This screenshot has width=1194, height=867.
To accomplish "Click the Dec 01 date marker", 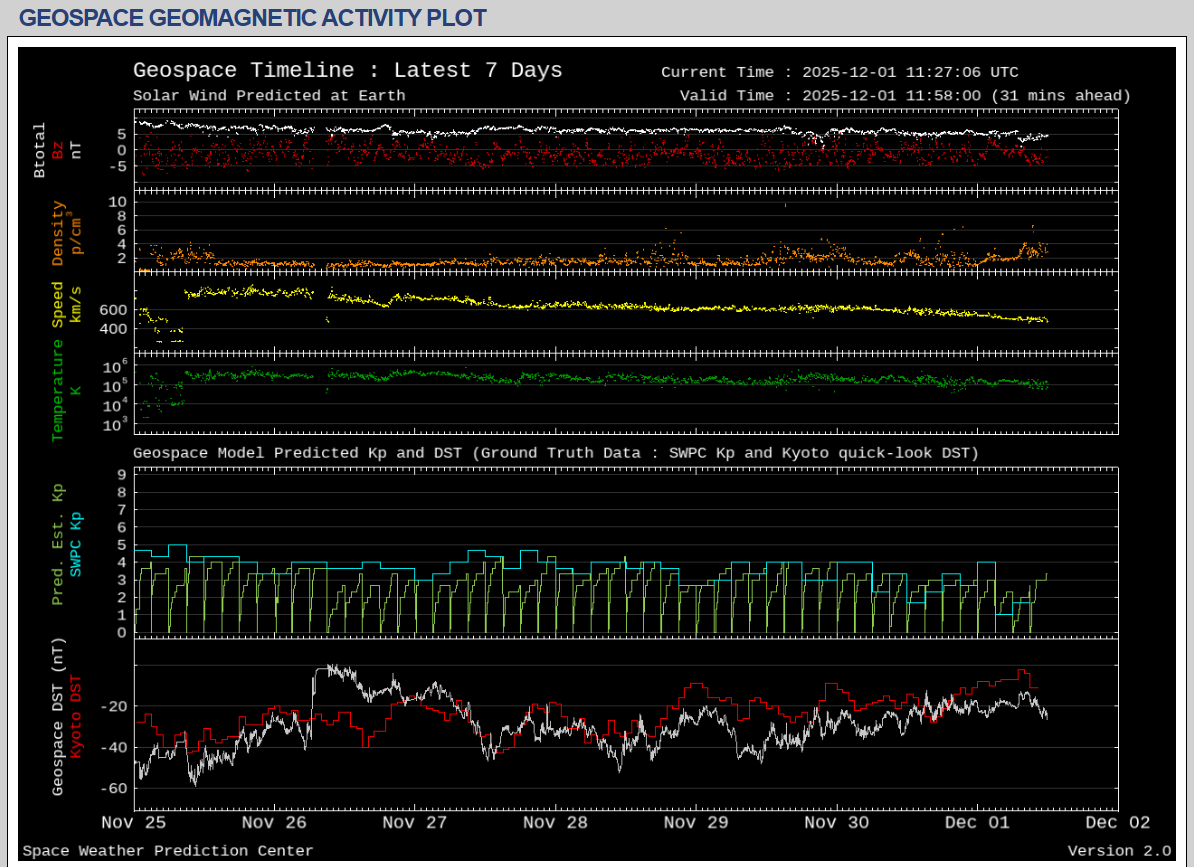I will (x=977, y=823).
